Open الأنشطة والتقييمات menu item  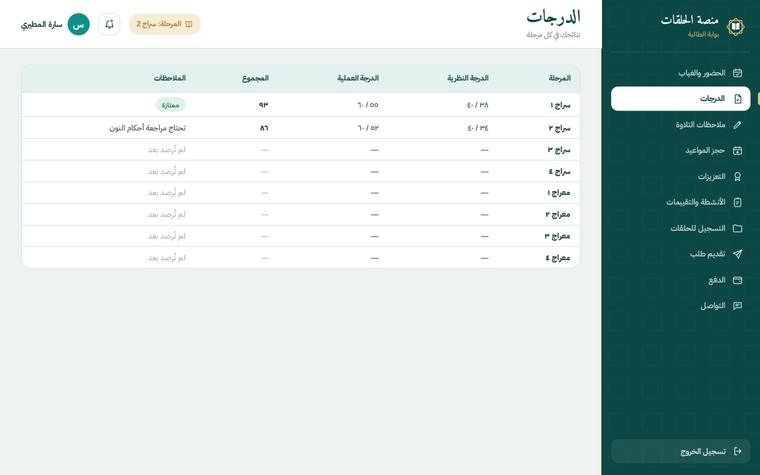point(681,202)
